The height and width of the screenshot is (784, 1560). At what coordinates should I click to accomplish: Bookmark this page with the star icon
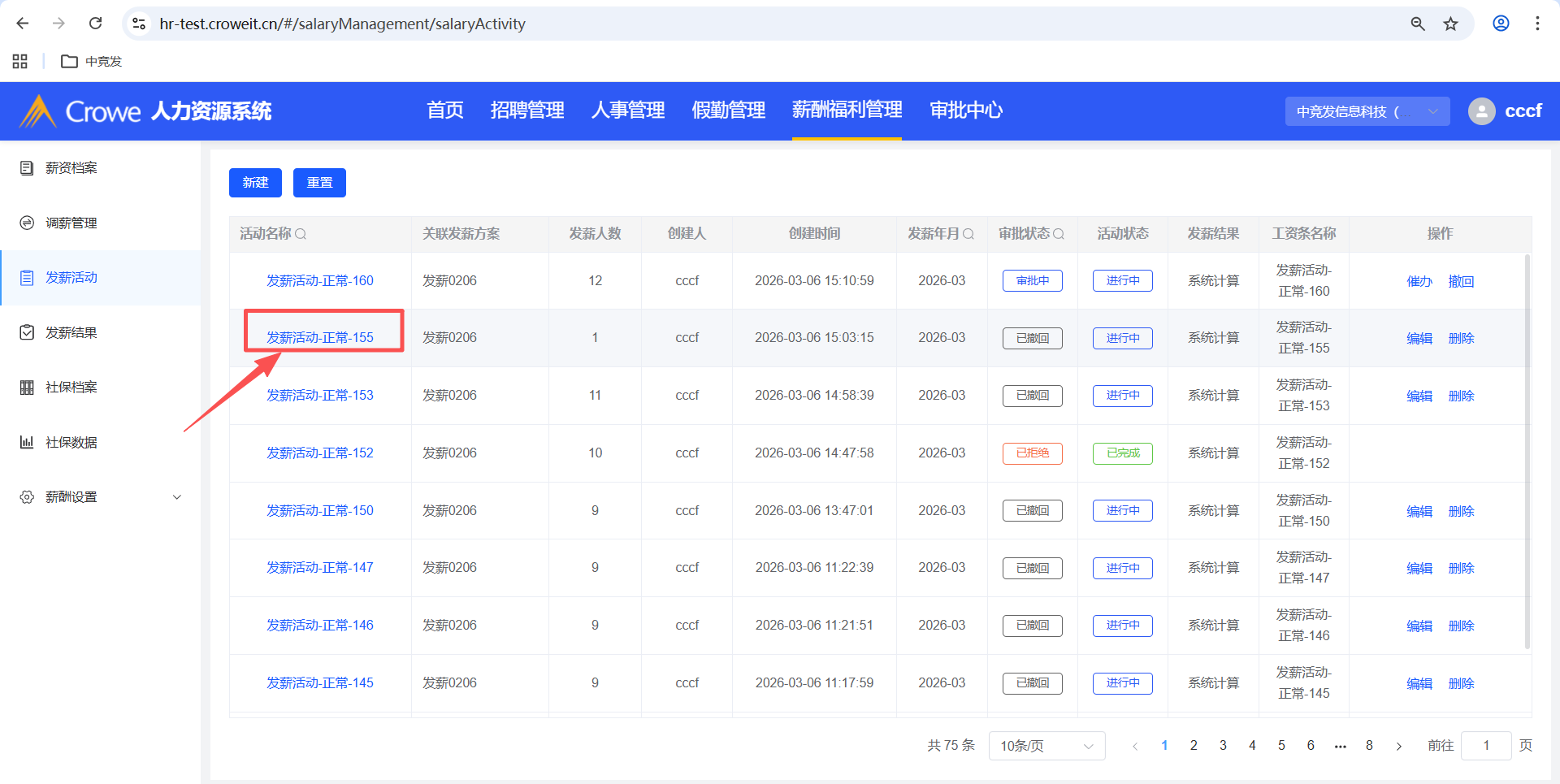click(1450, 24)
